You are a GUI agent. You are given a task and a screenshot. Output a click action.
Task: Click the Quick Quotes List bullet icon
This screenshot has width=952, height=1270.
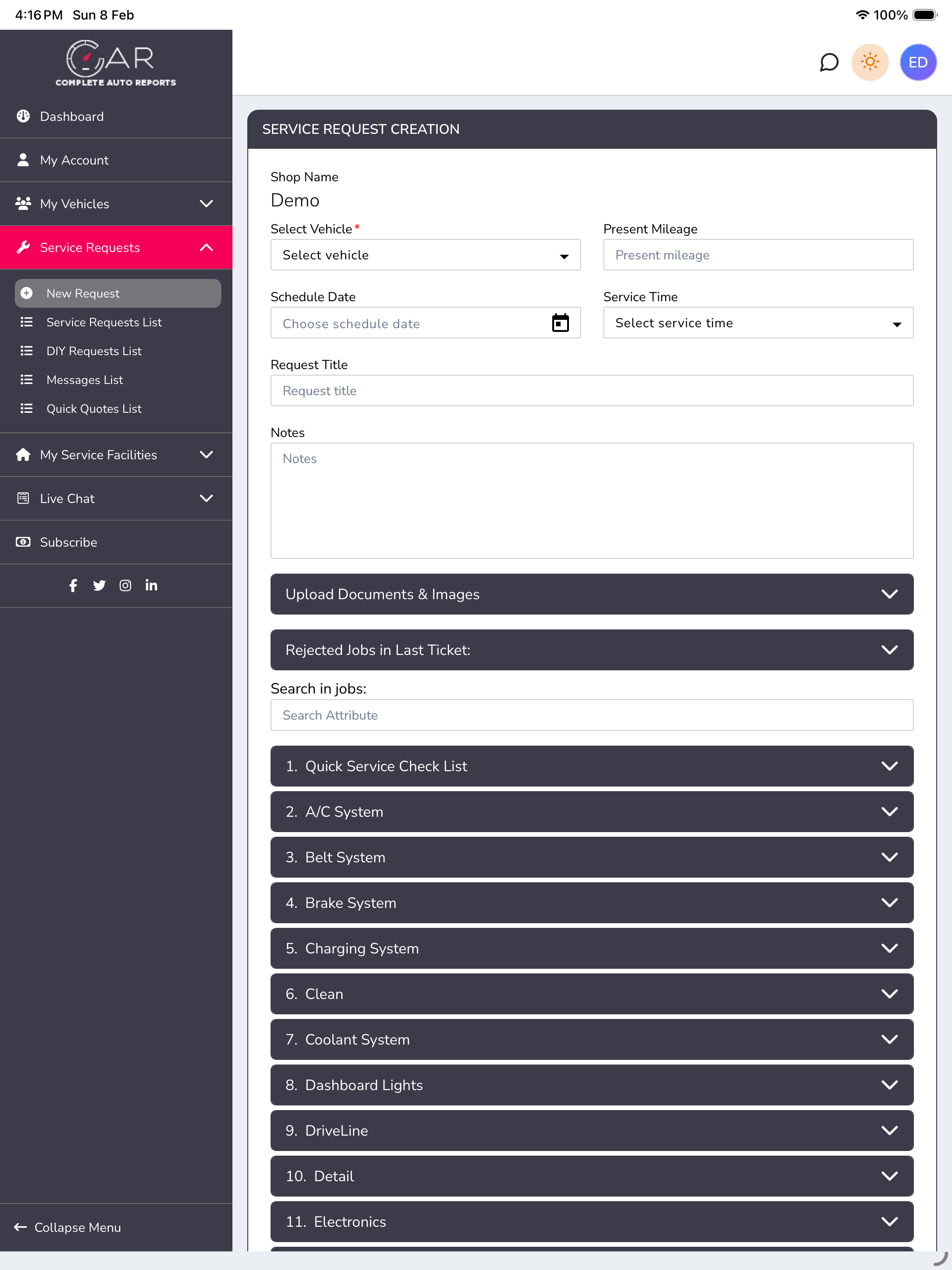pos(26,408)
